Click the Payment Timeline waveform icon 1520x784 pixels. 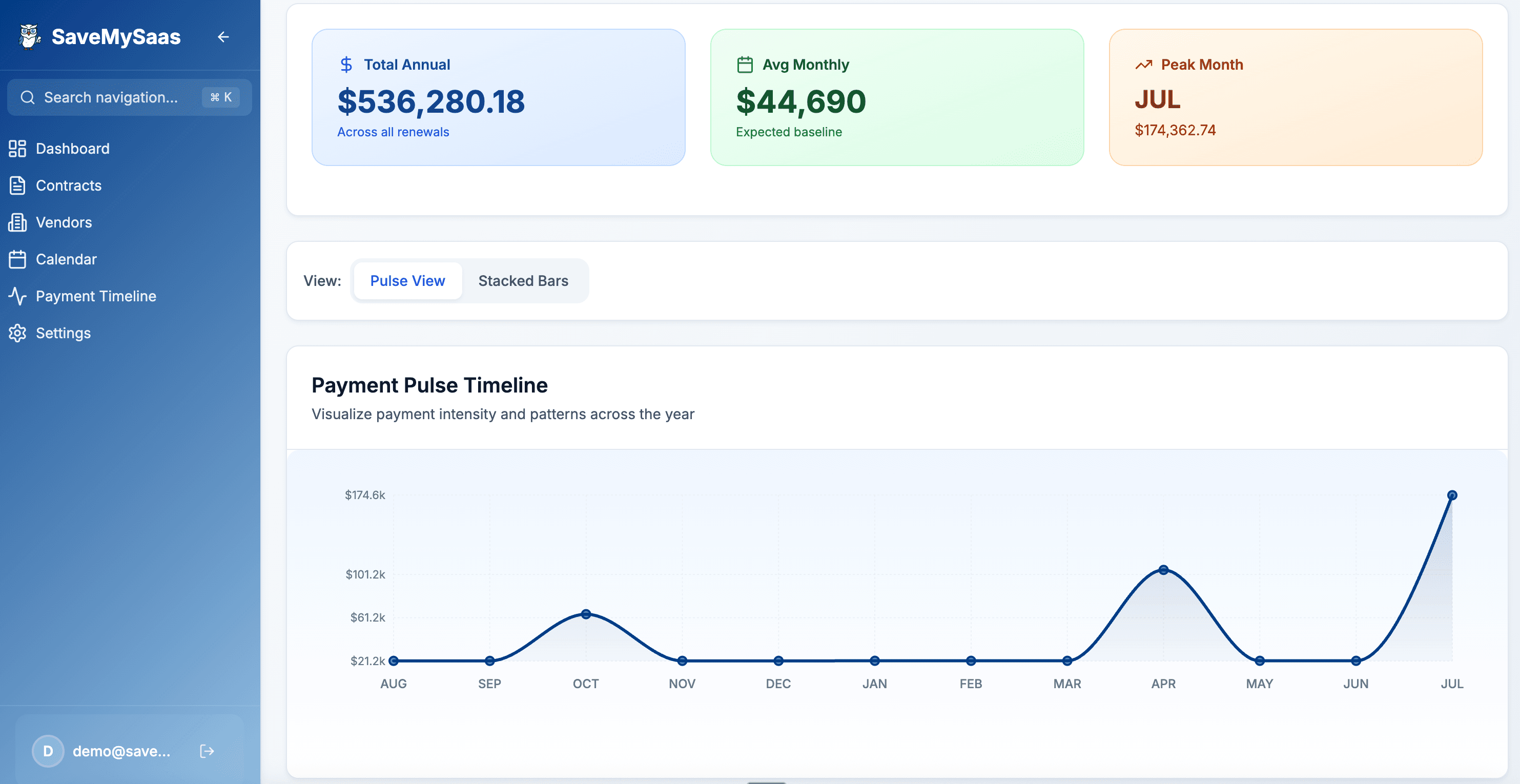tap(17, 296)
